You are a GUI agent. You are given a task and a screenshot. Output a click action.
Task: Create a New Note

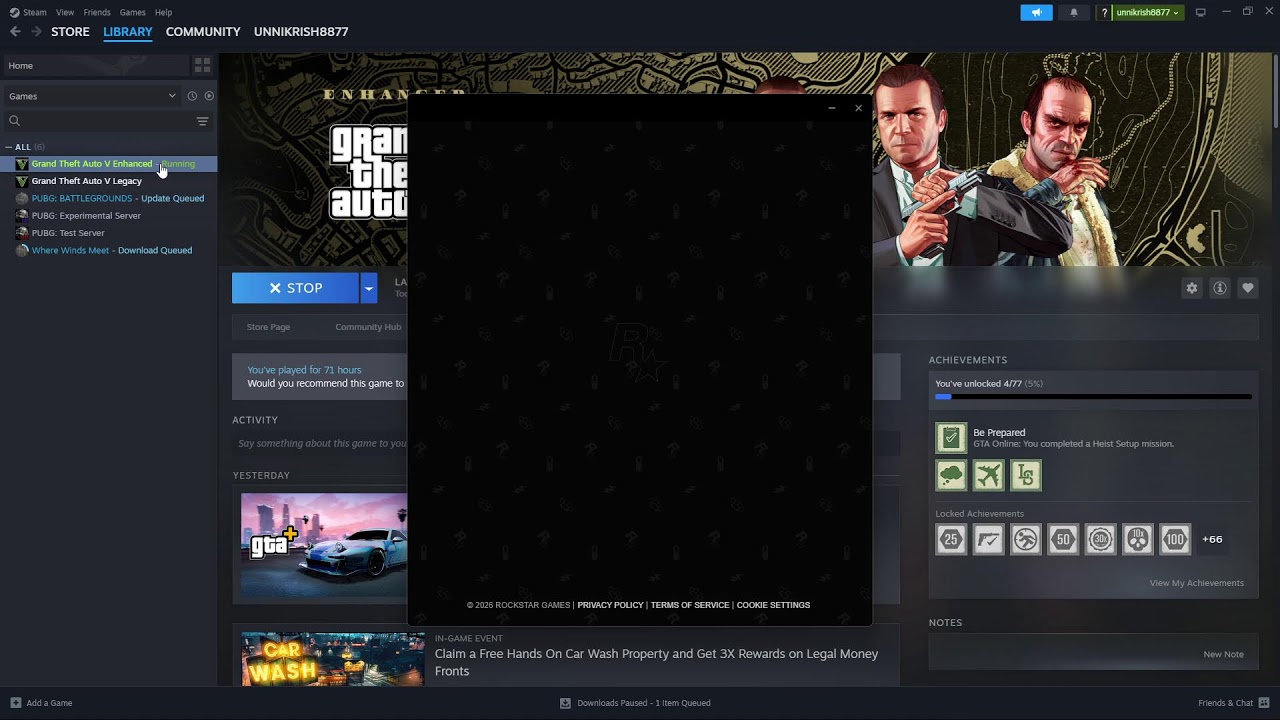coord(1223,654)
